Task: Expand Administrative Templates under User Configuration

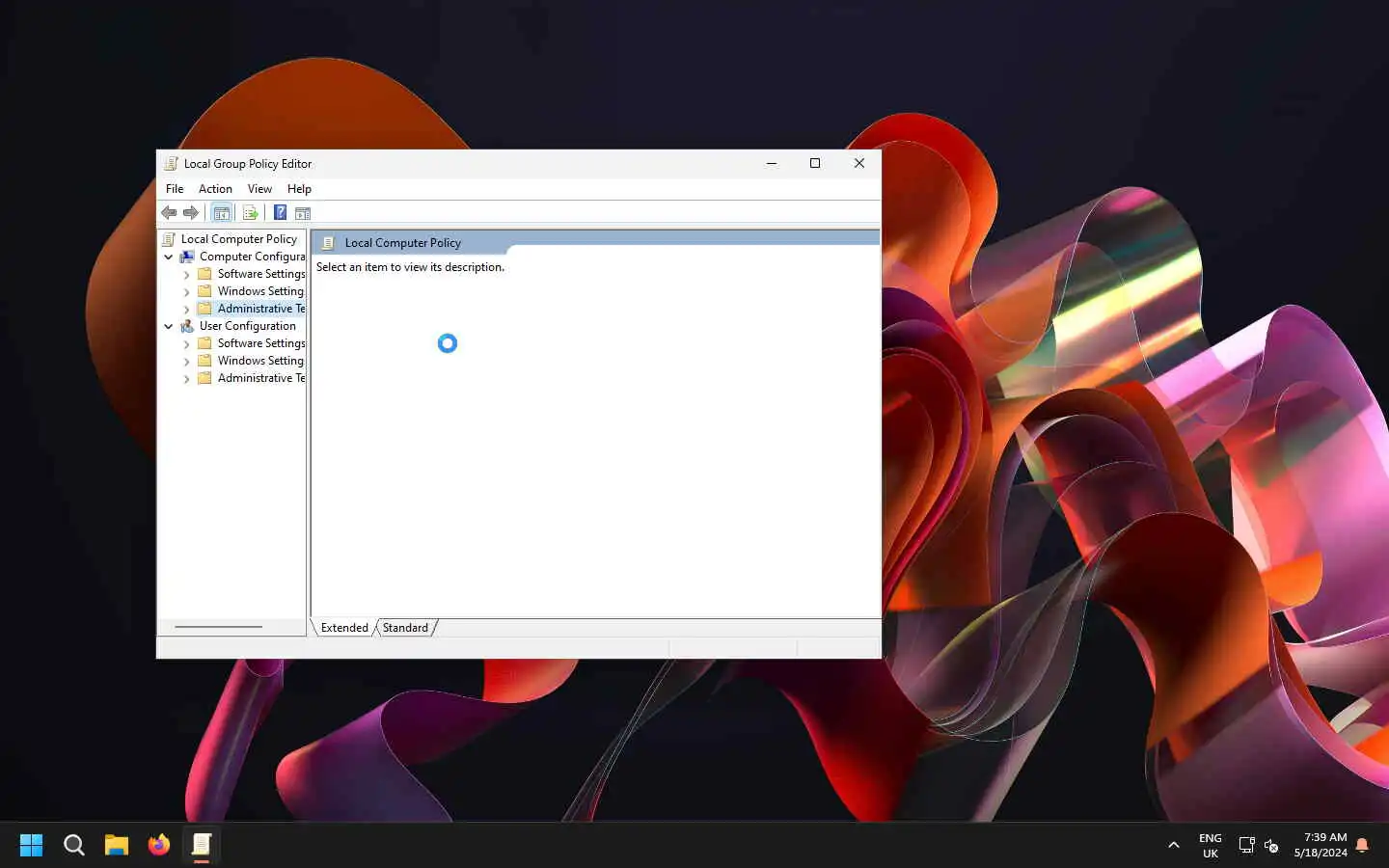Action: [x=186, y=379]
